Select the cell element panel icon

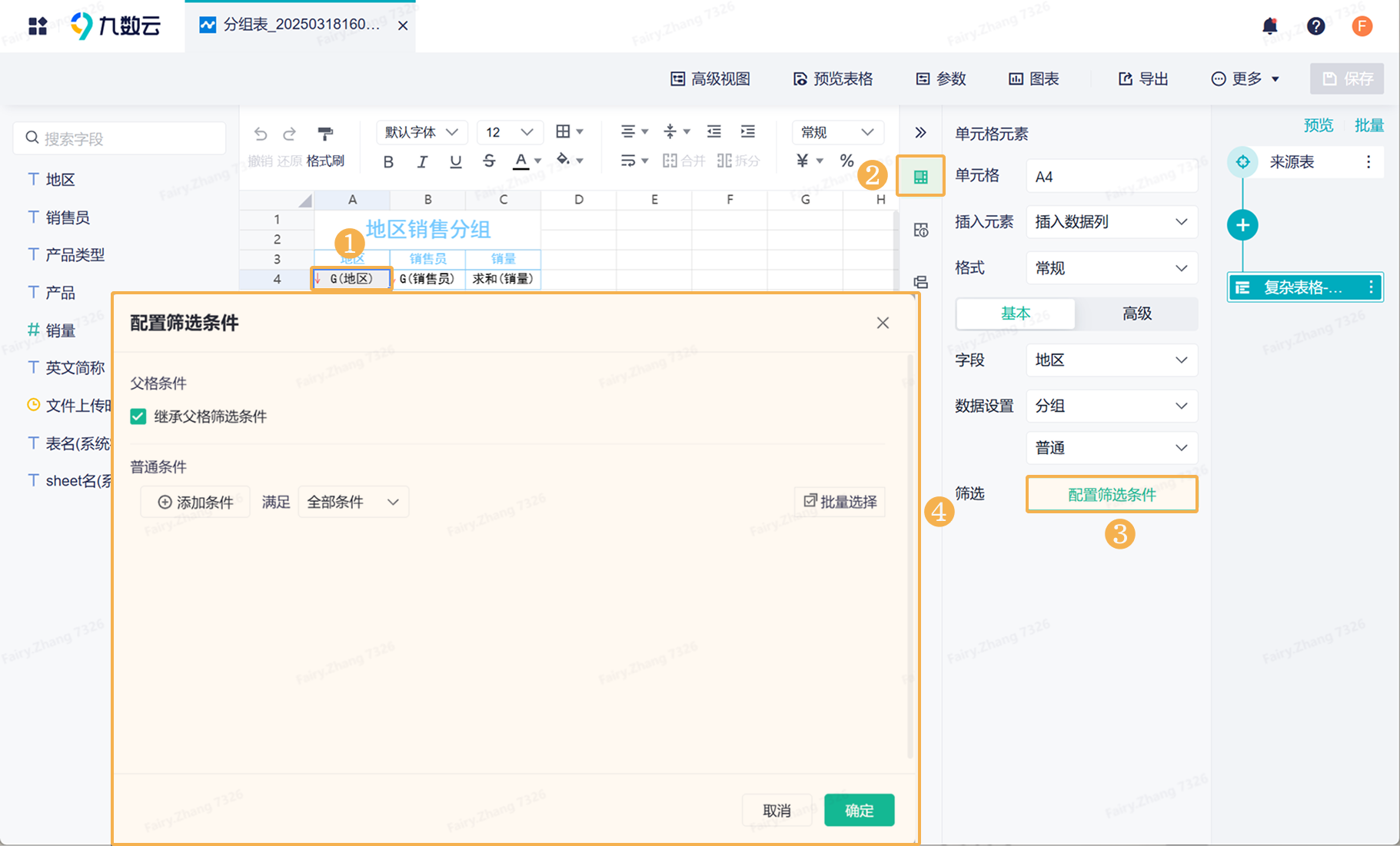(x=920, y=177)
